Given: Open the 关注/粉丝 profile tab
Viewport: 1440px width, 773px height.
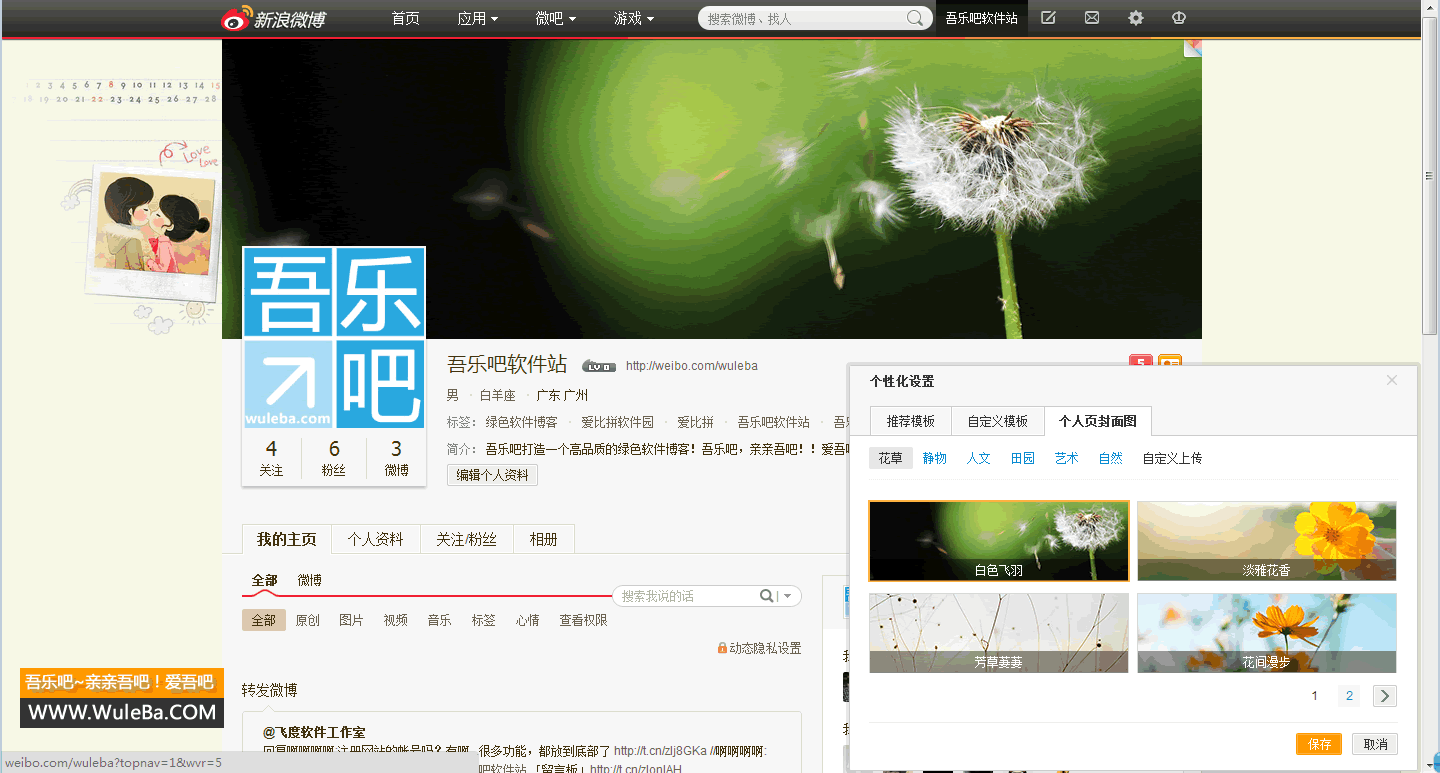Looking at the screenshot, I should [x=466, y=539].
